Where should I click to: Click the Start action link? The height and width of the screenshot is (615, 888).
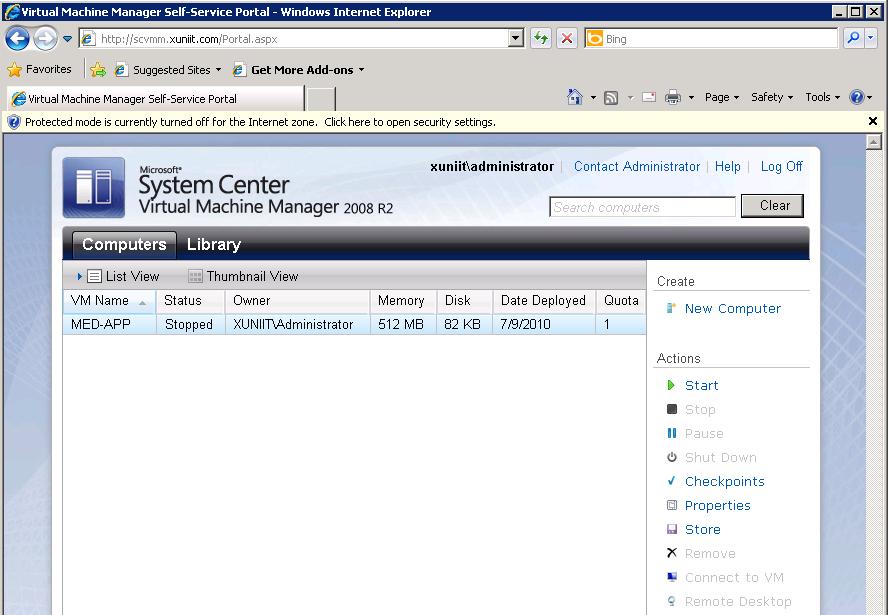pos(702,386)
